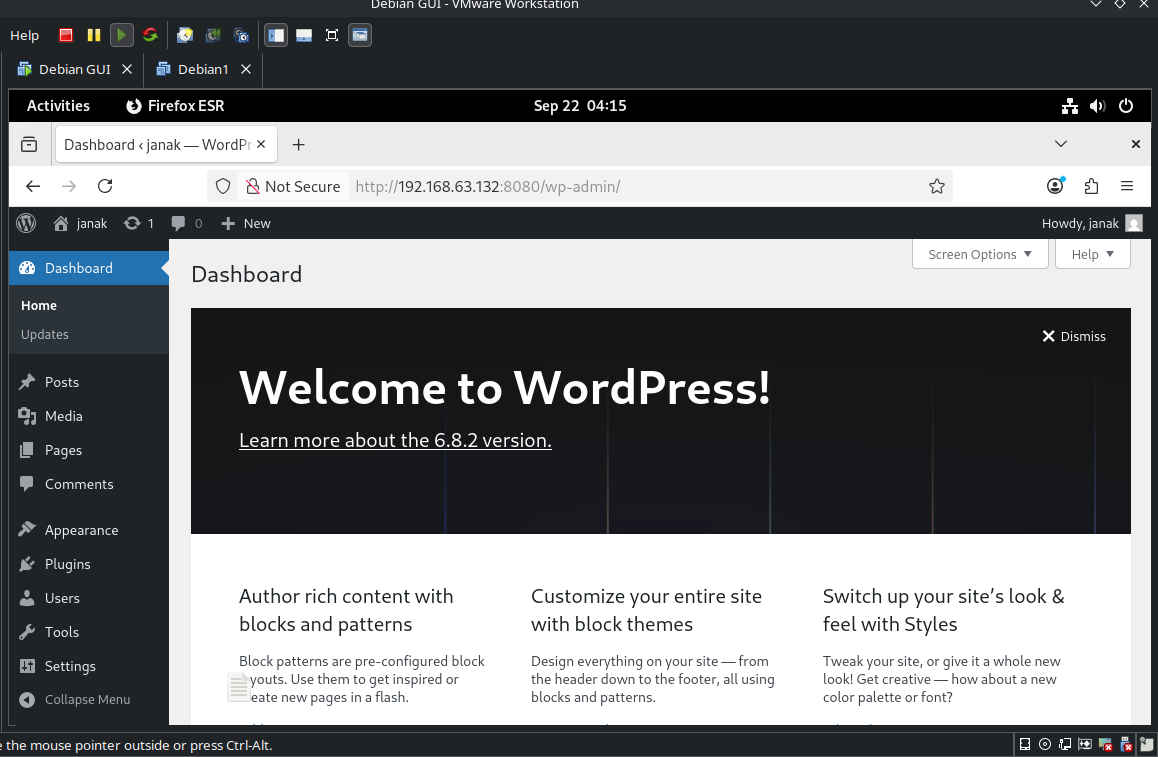Power off VM with red stop icon
Screen dimensions: 1158x757
66,35
